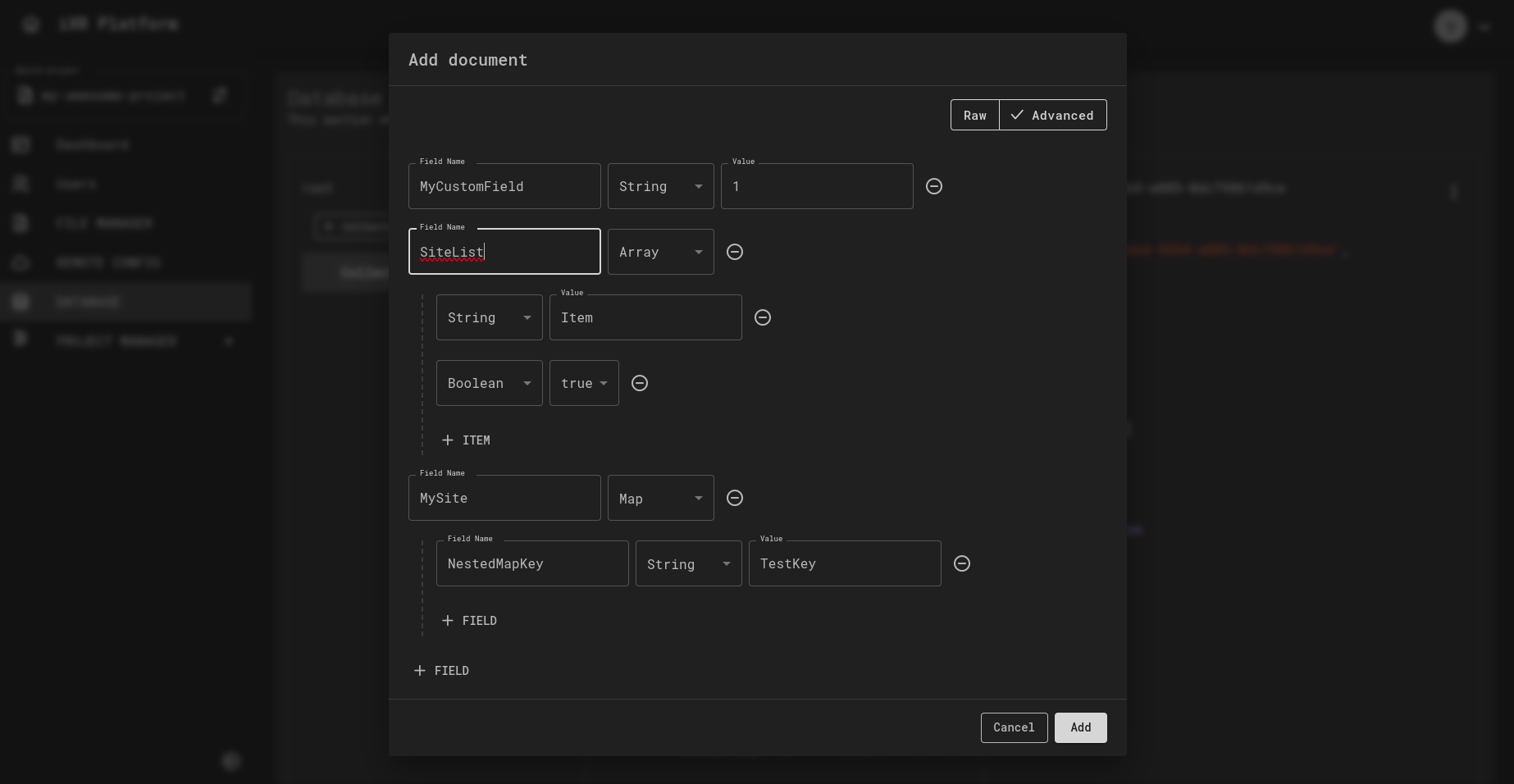Remove the MySite map field
The height and width of the screenshot is (784, 1514).
point(735,498)
